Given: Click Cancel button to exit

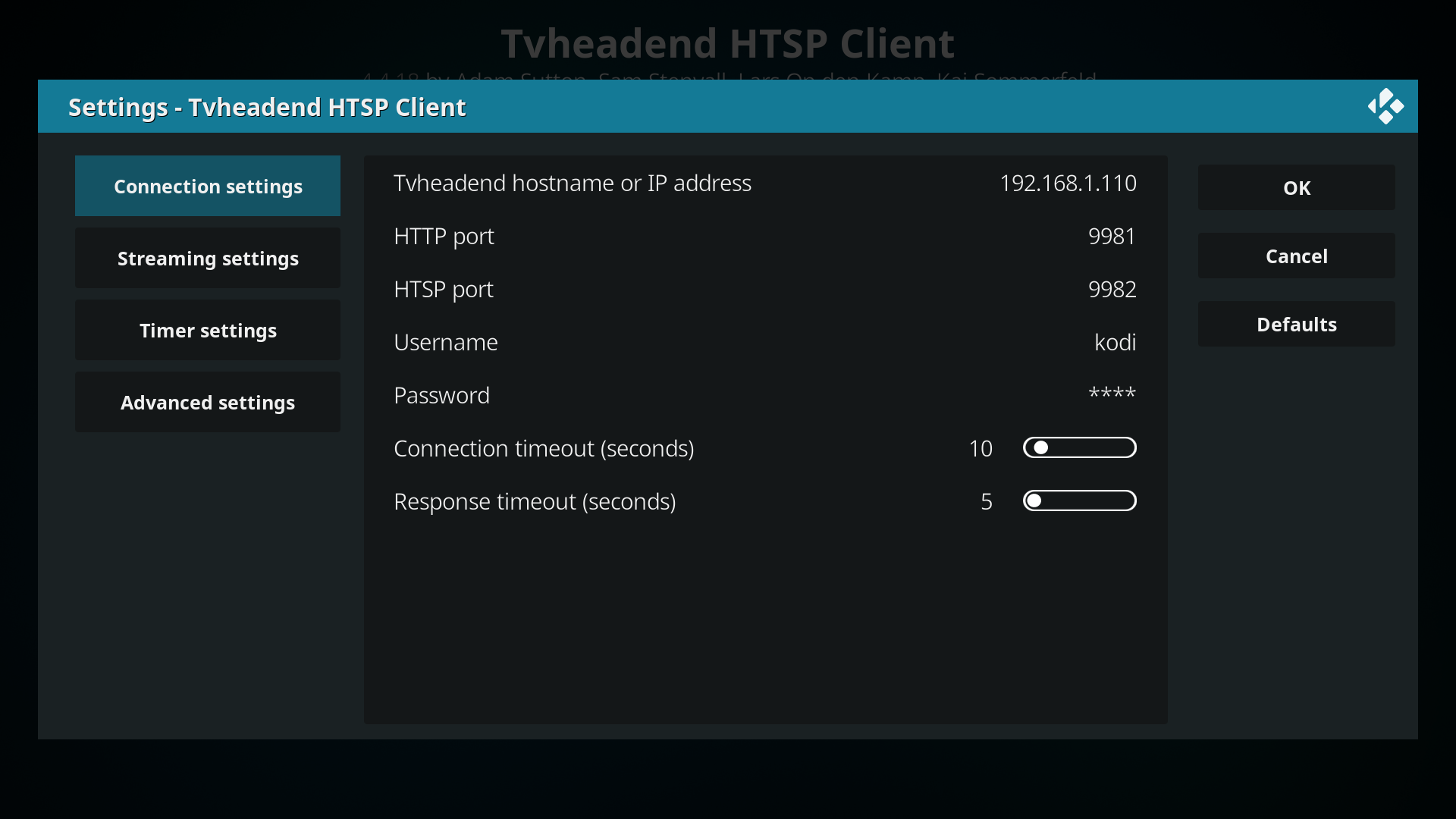Looking at the screenshot, I should (x=1295, y=256).
